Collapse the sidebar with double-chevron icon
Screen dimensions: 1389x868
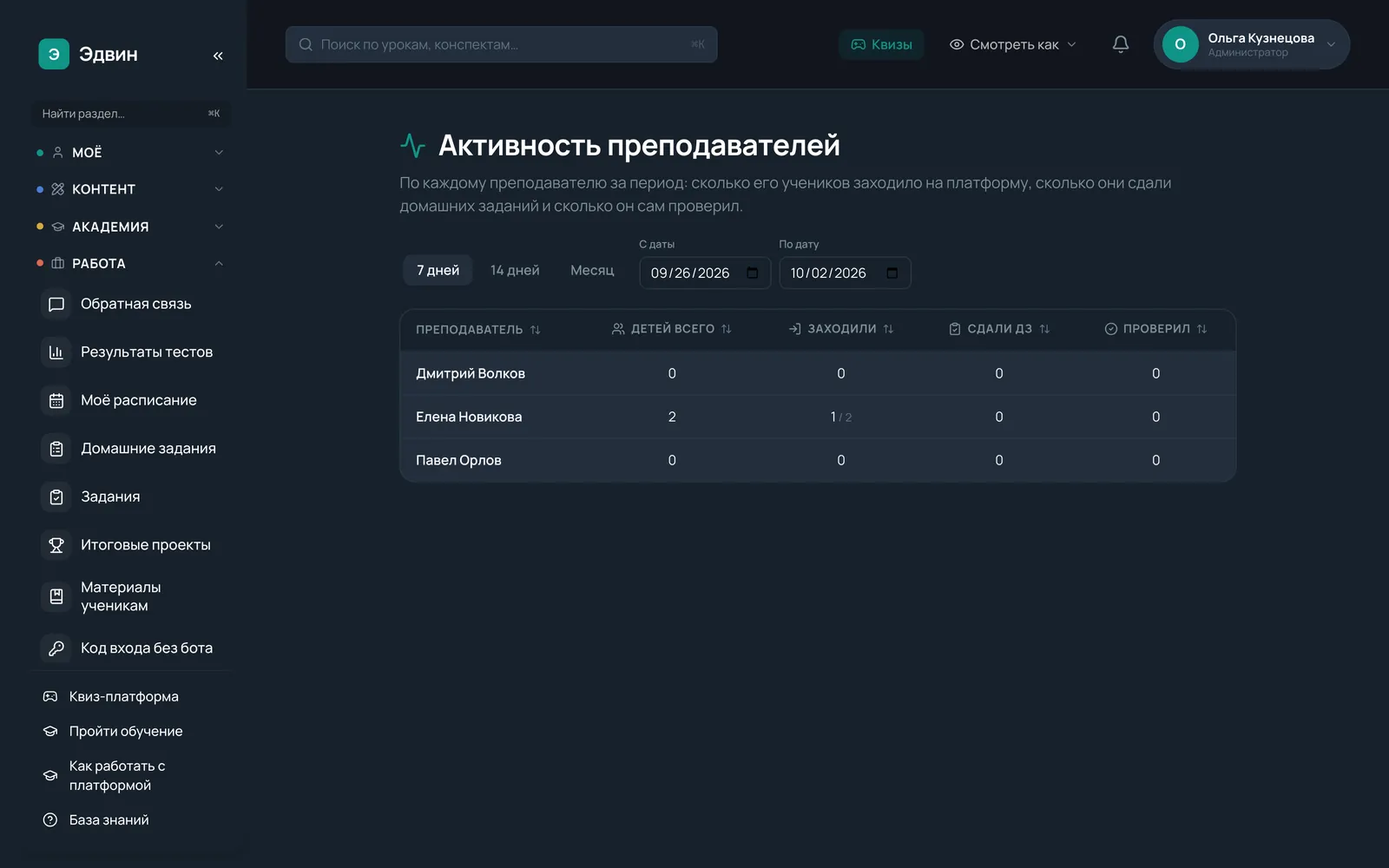218,56
